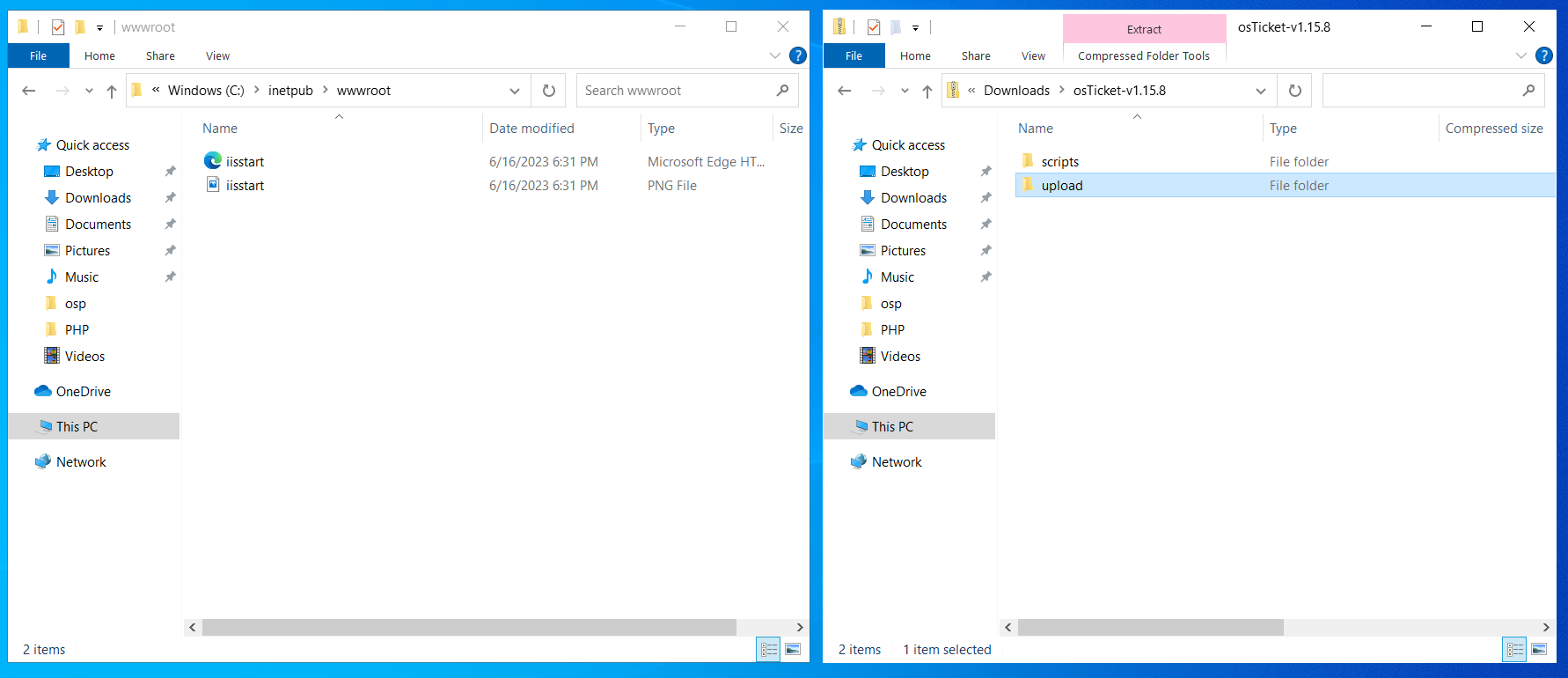The image size is (1568, 678).
Task: Select scripts folder icon
Action: point(1028,161)
